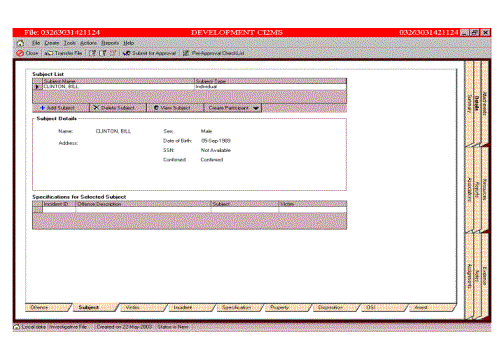Viewport: 504px width, 360px height.
Task: Click the red Close icon in the toolbar
Action: pyautogui.click(x=20, y=53)
